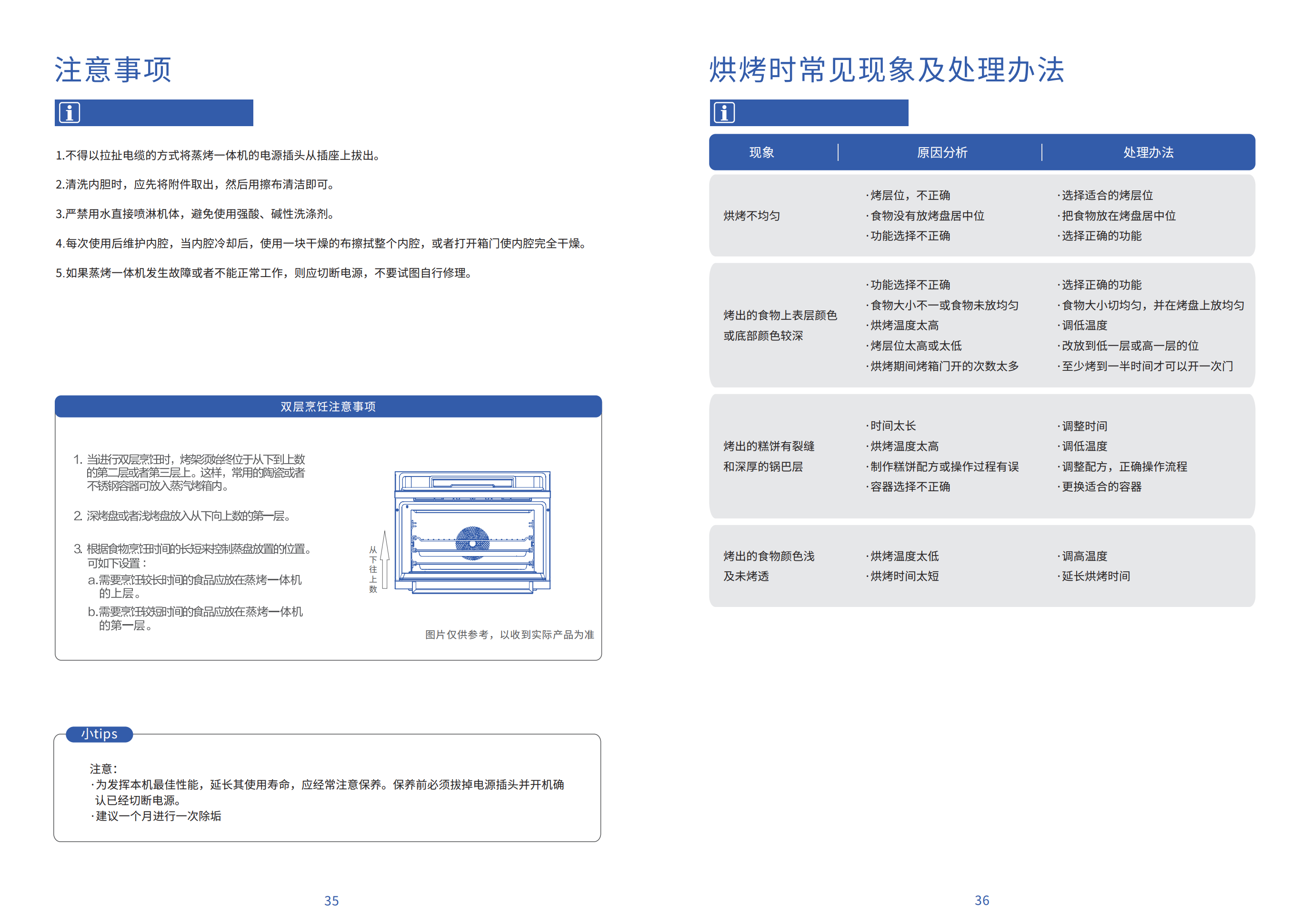Click the 烘烤时常见现象及处理办法 title

[x=886, y=70]
